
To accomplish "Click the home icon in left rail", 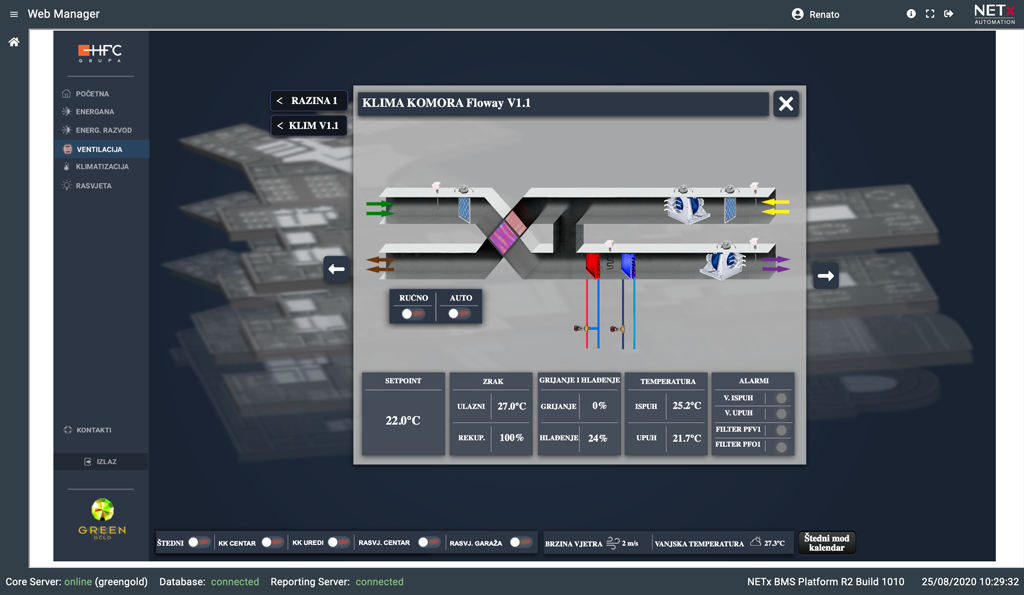I will point(14,42).
